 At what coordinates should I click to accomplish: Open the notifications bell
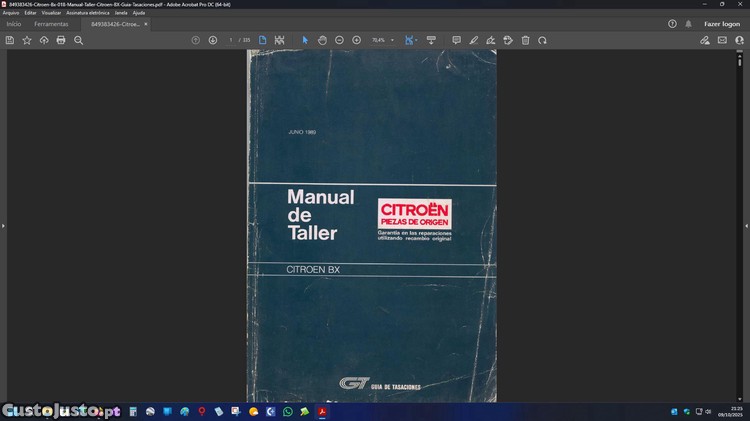688,23
